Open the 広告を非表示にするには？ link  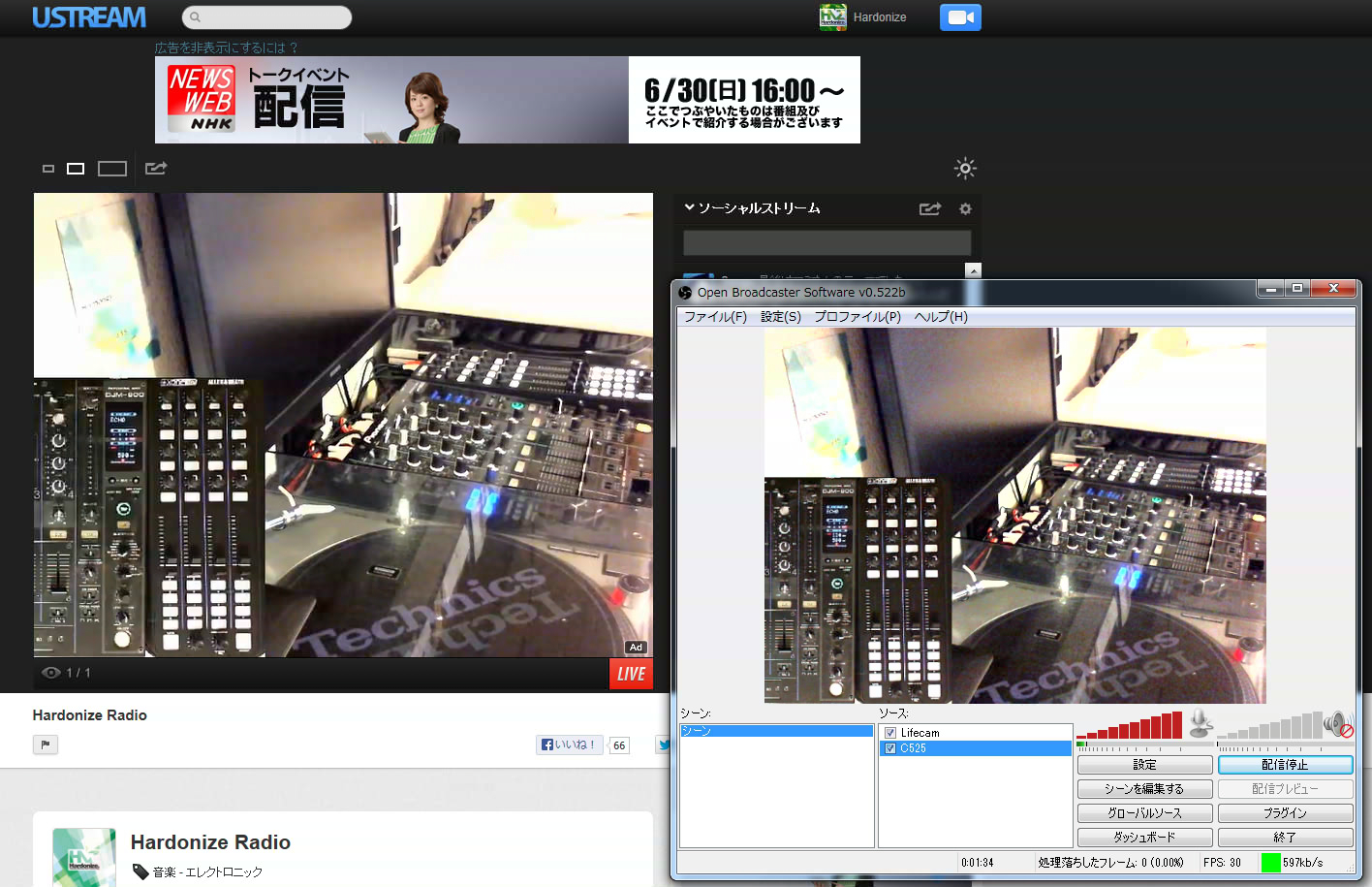click(x=227, y=48)
